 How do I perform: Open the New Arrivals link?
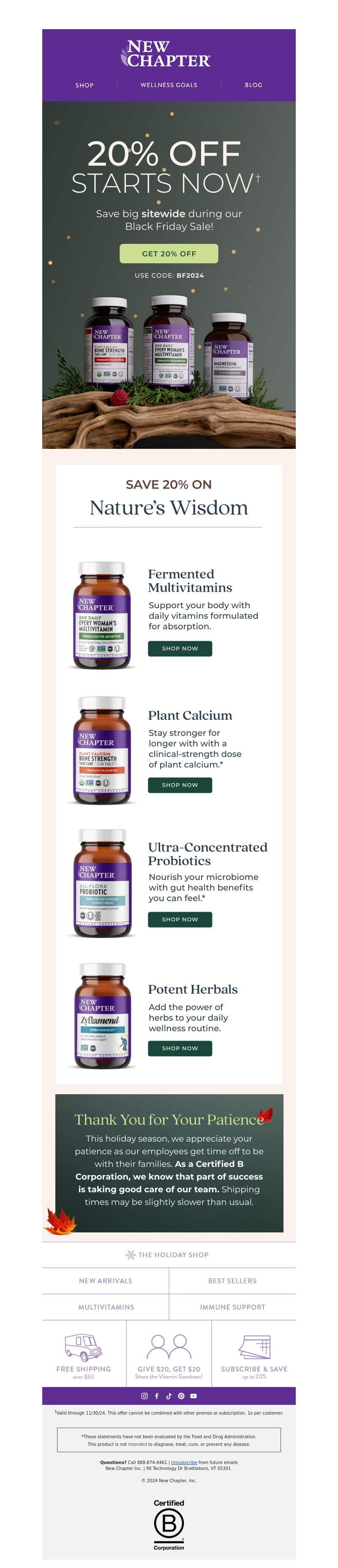(105, 1281)
